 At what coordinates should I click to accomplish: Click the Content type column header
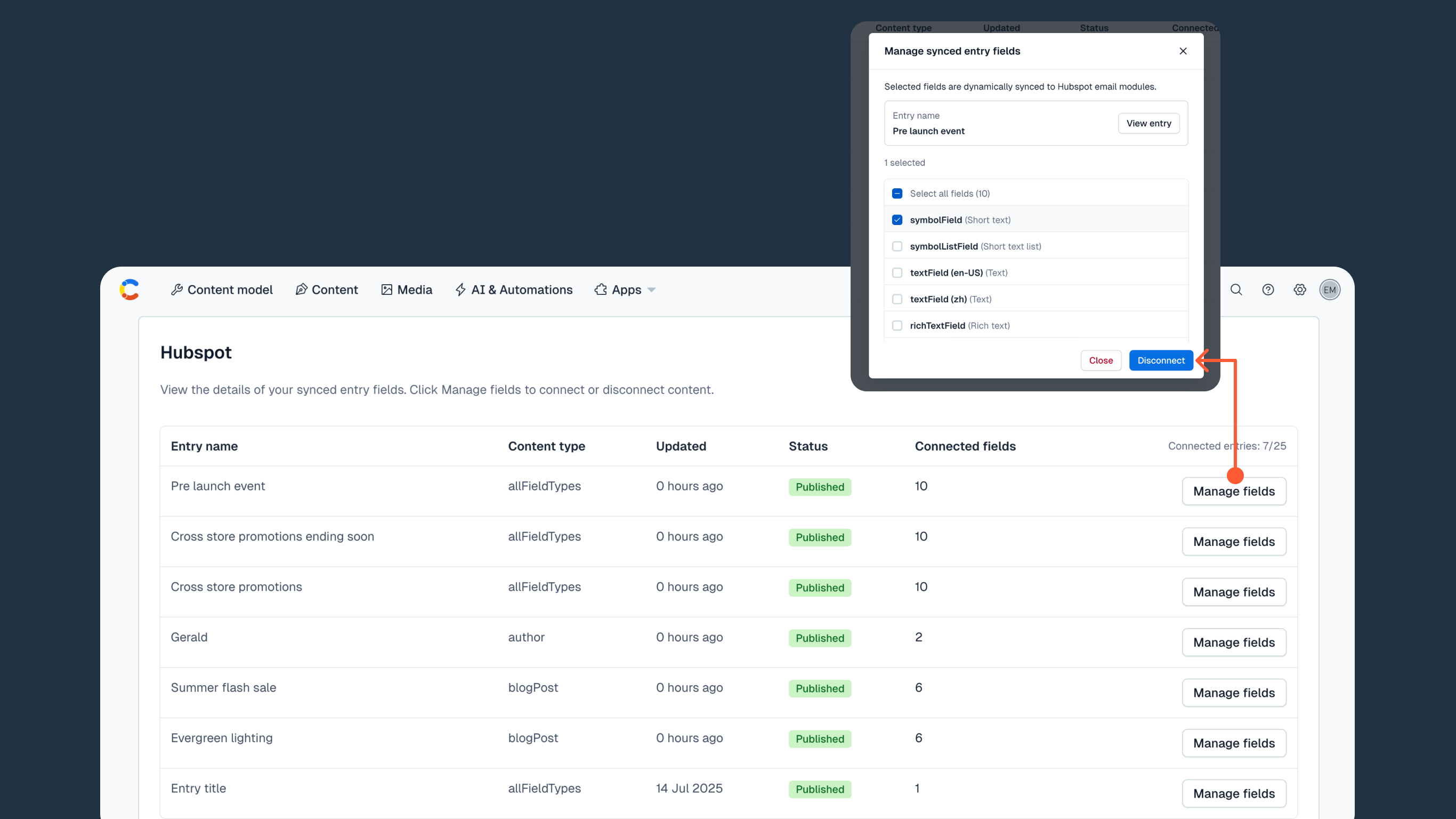point(547,446)
